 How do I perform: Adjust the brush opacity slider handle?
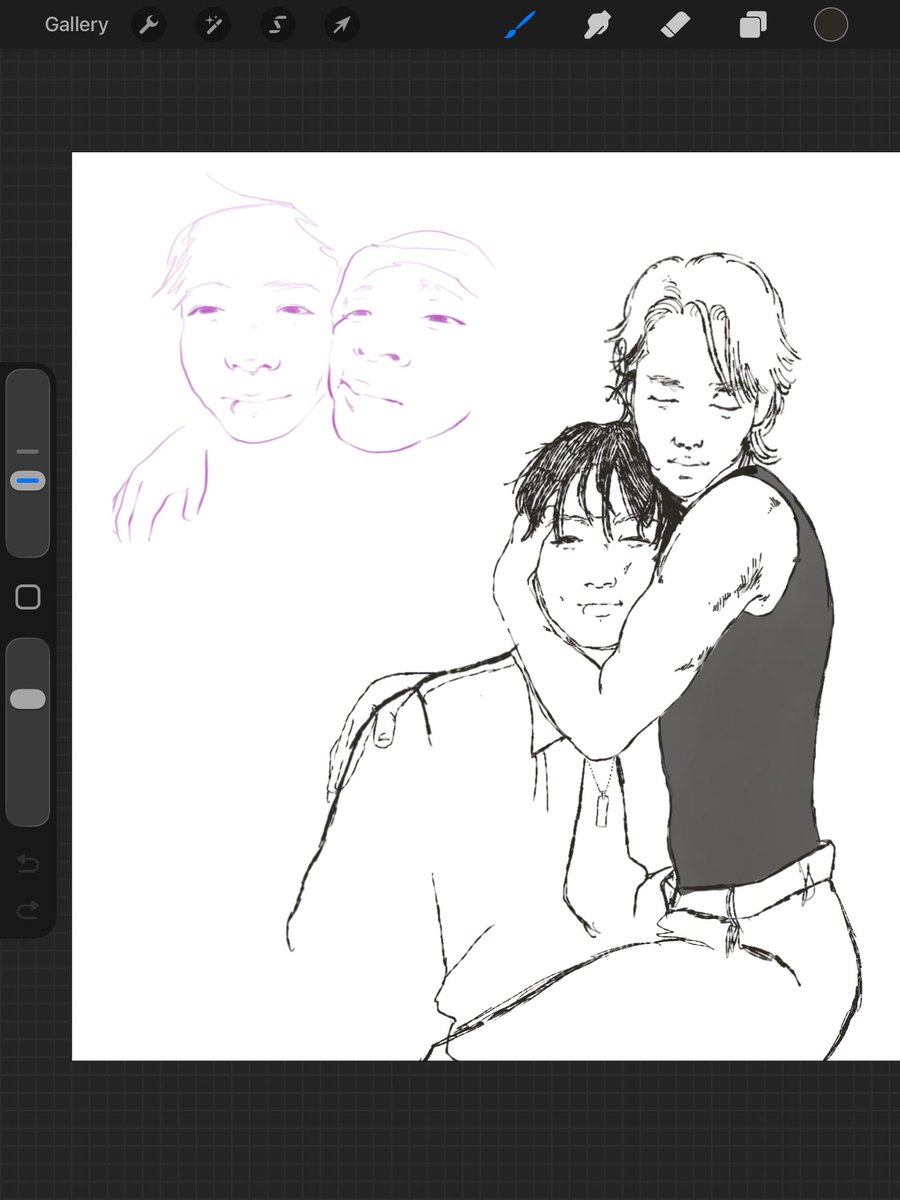click(x=28, y=699)
